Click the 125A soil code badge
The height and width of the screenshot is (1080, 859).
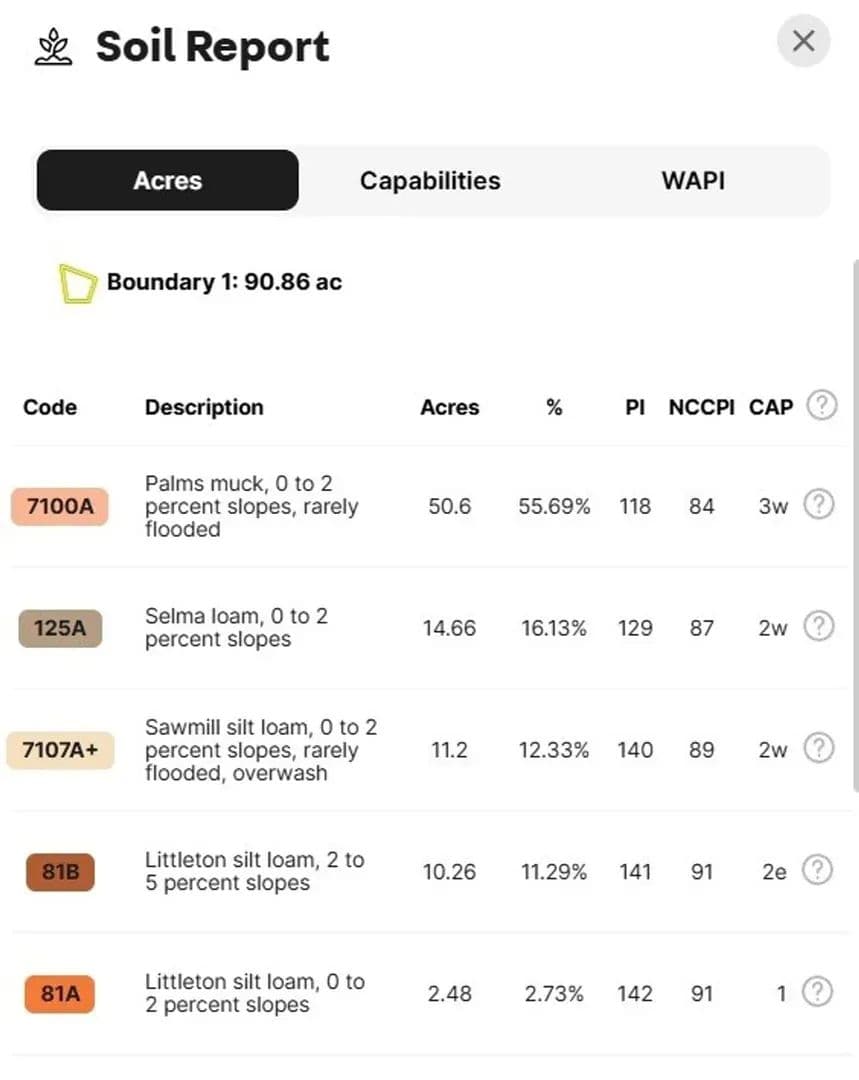pyautogui.click(x=60, y=628)
